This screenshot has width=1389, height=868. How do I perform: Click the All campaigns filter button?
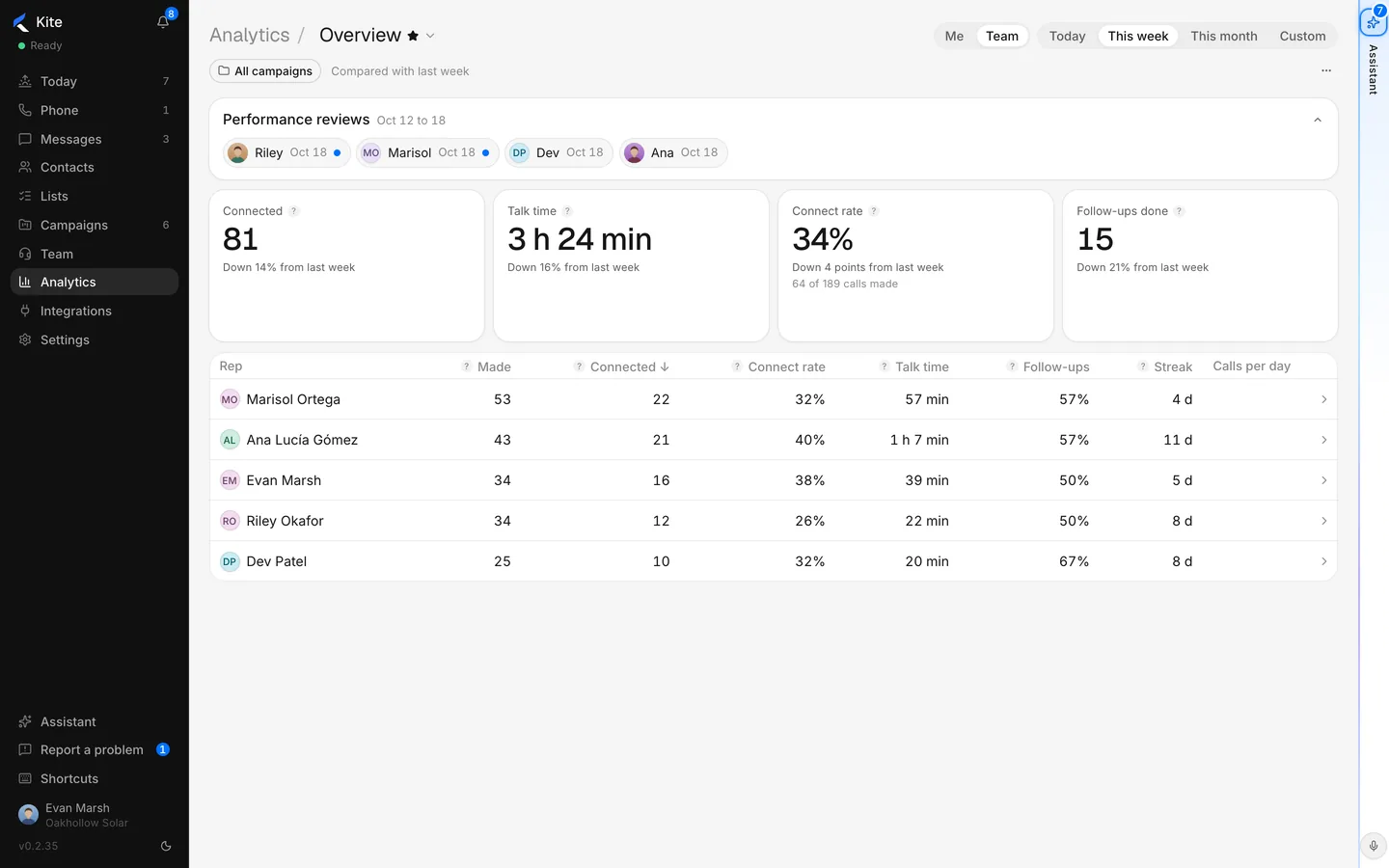[x=265, y=71]
